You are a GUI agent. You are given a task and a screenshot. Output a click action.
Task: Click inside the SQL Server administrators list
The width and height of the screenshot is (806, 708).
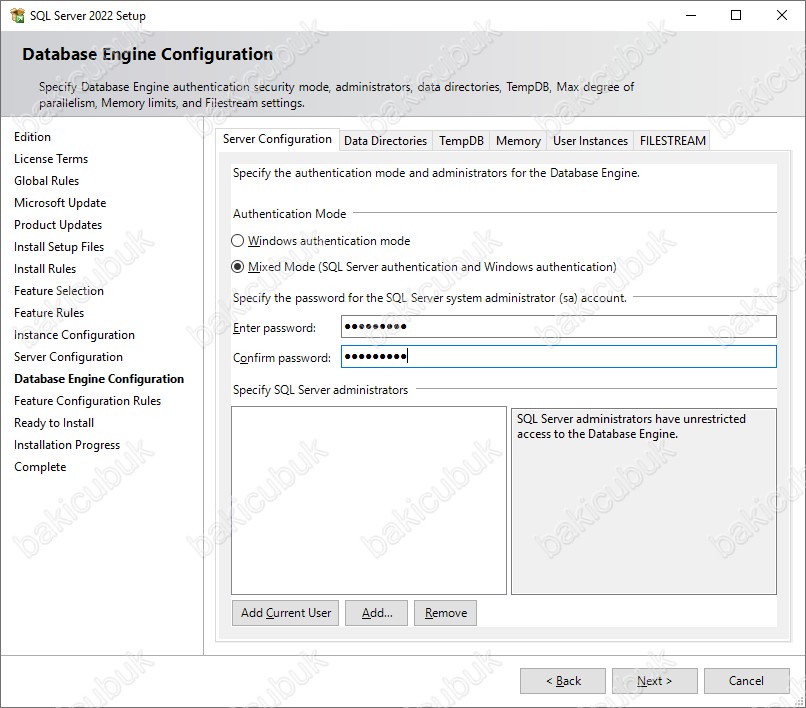tap(369, 500)
